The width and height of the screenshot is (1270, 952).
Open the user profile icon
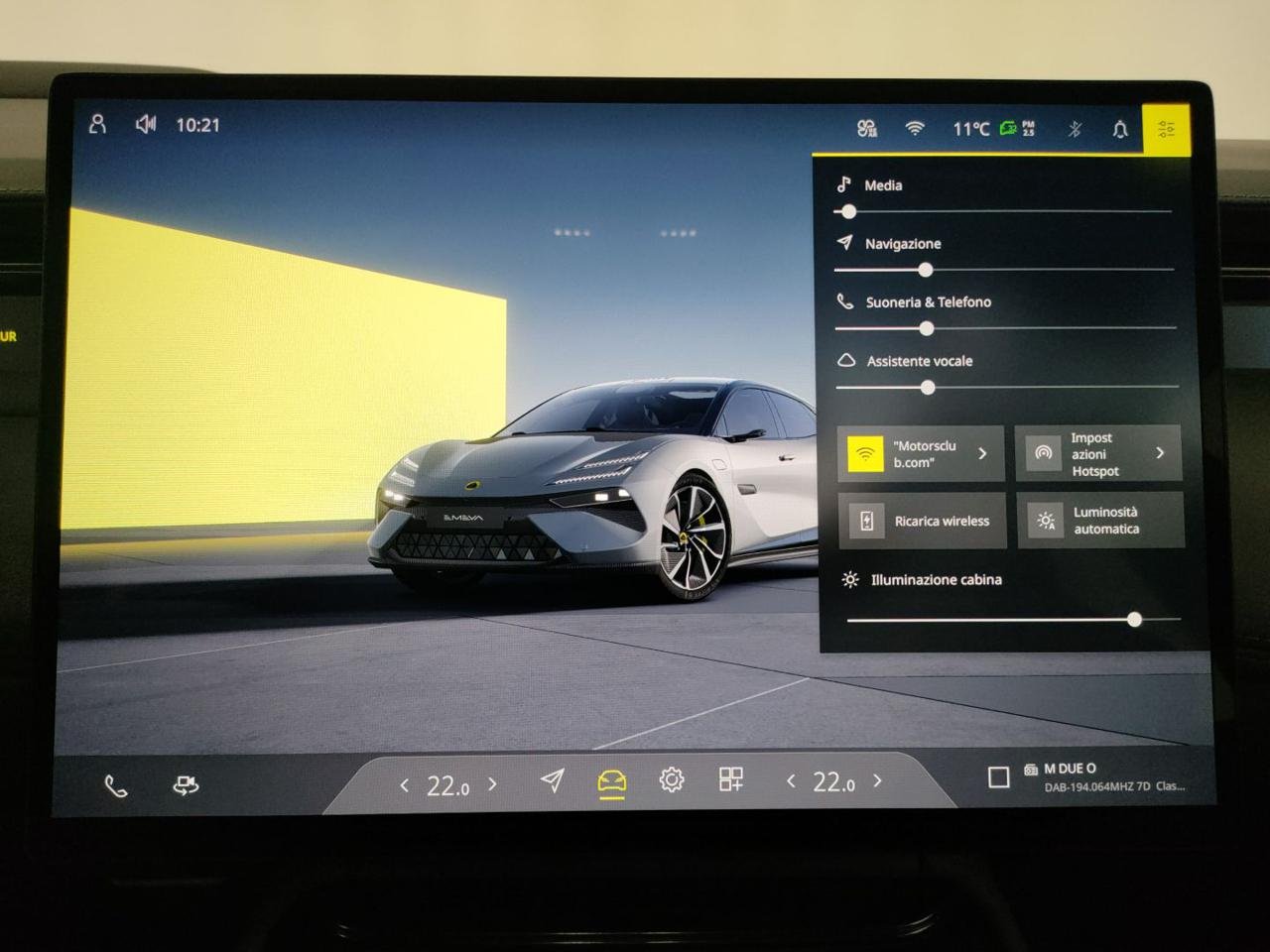point(97,124)
